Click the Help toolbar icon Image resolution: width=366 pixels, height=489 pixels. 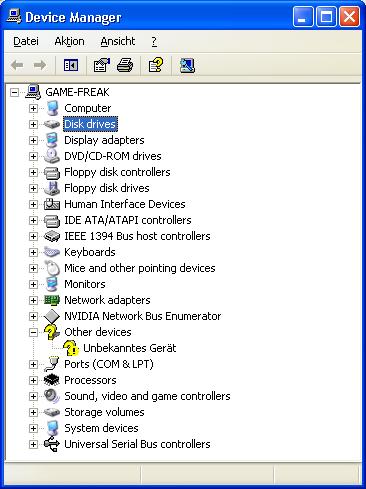pos(156,65)
